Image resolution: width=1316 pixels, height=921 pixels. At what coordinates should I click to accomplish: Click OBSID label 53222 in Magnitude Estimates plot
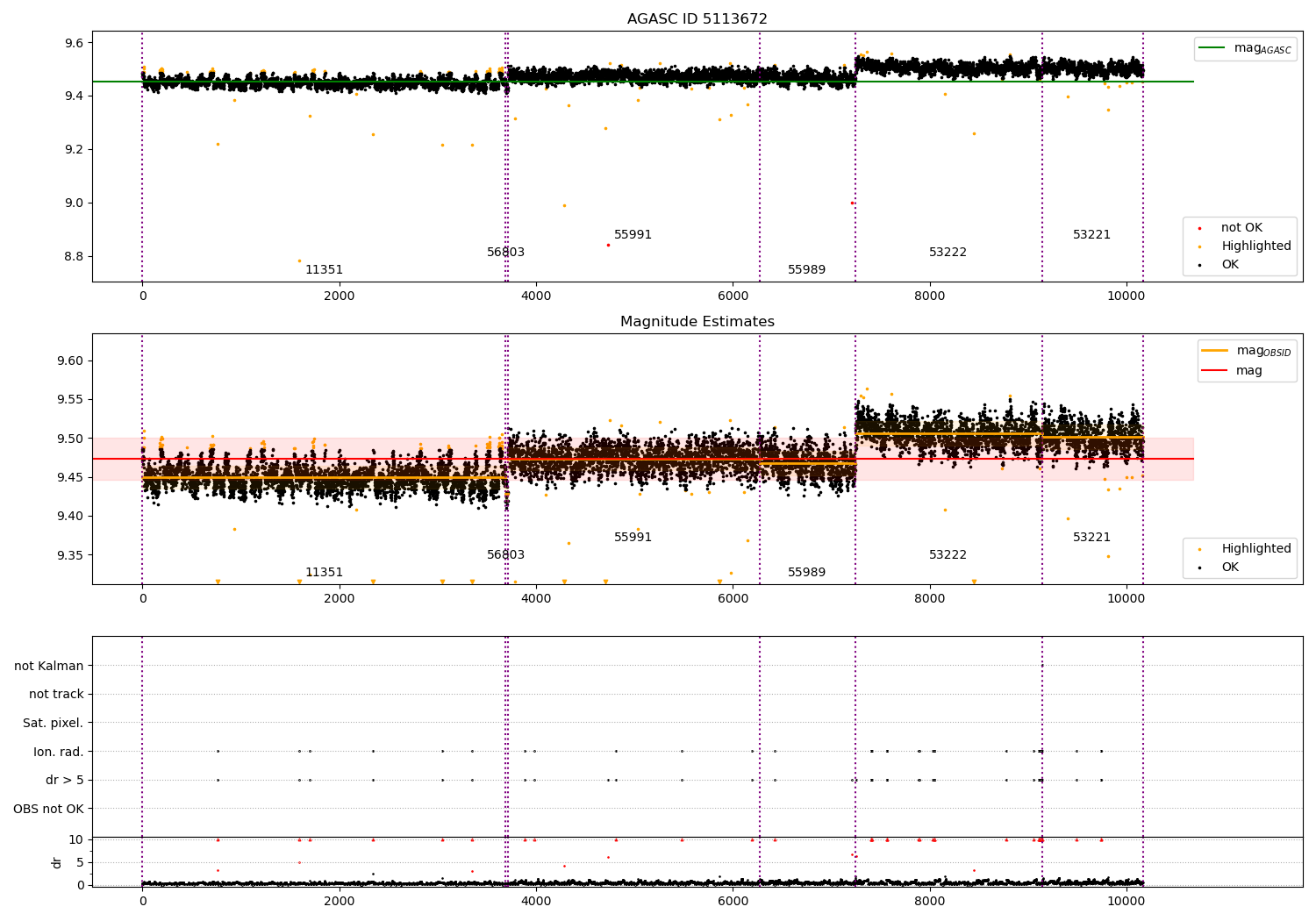(948, 555)
